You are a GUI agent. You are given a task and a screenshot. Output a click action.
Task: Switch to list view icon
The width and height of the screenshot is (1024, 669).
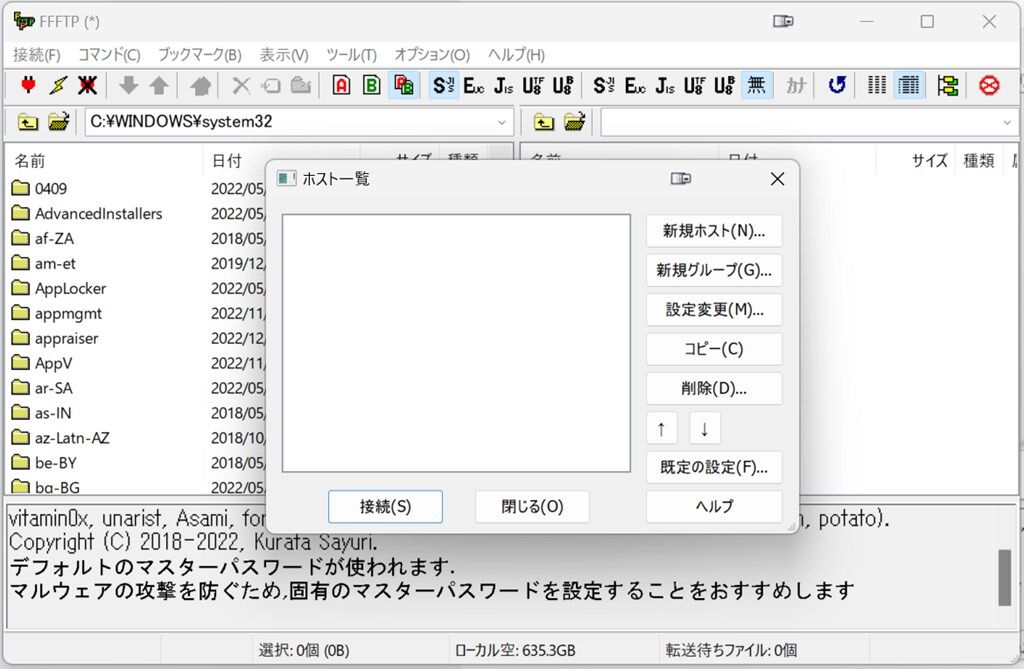pyautogui.click(x=876, y=86)
